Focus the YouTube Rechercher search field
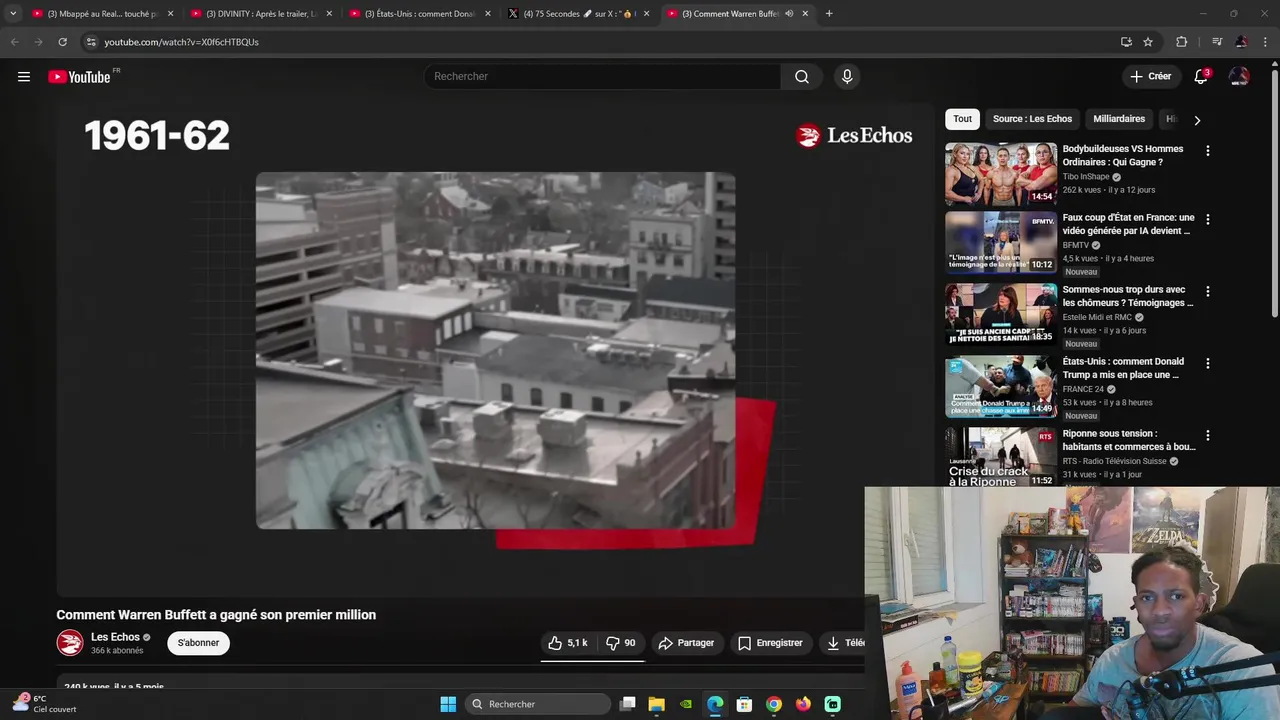 point(603,77)
